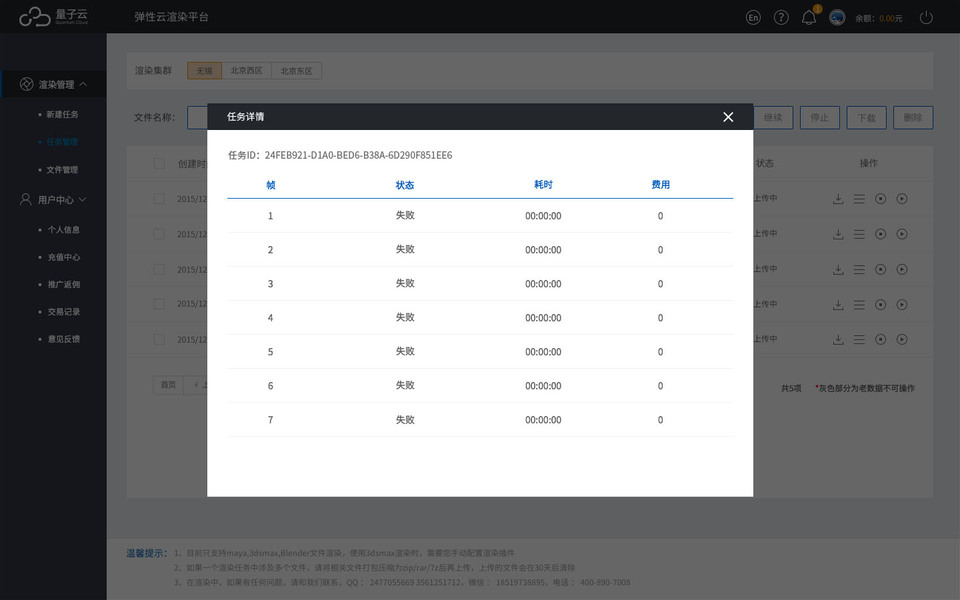
Task: Click stop icon in third task row
Action: pyautogui.click(x=880, y=269)
